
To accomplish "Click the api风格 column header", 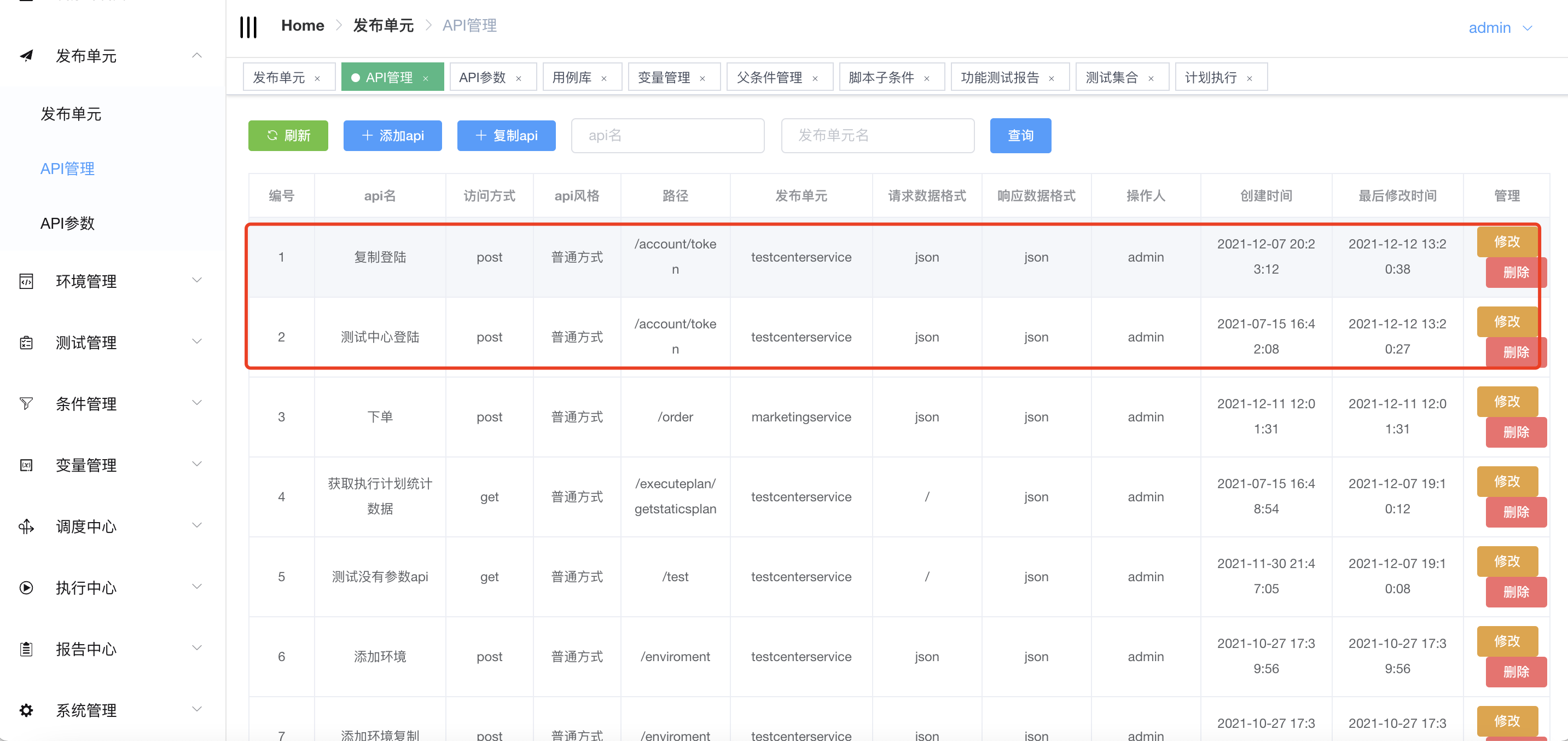I will tap(577, 196).
